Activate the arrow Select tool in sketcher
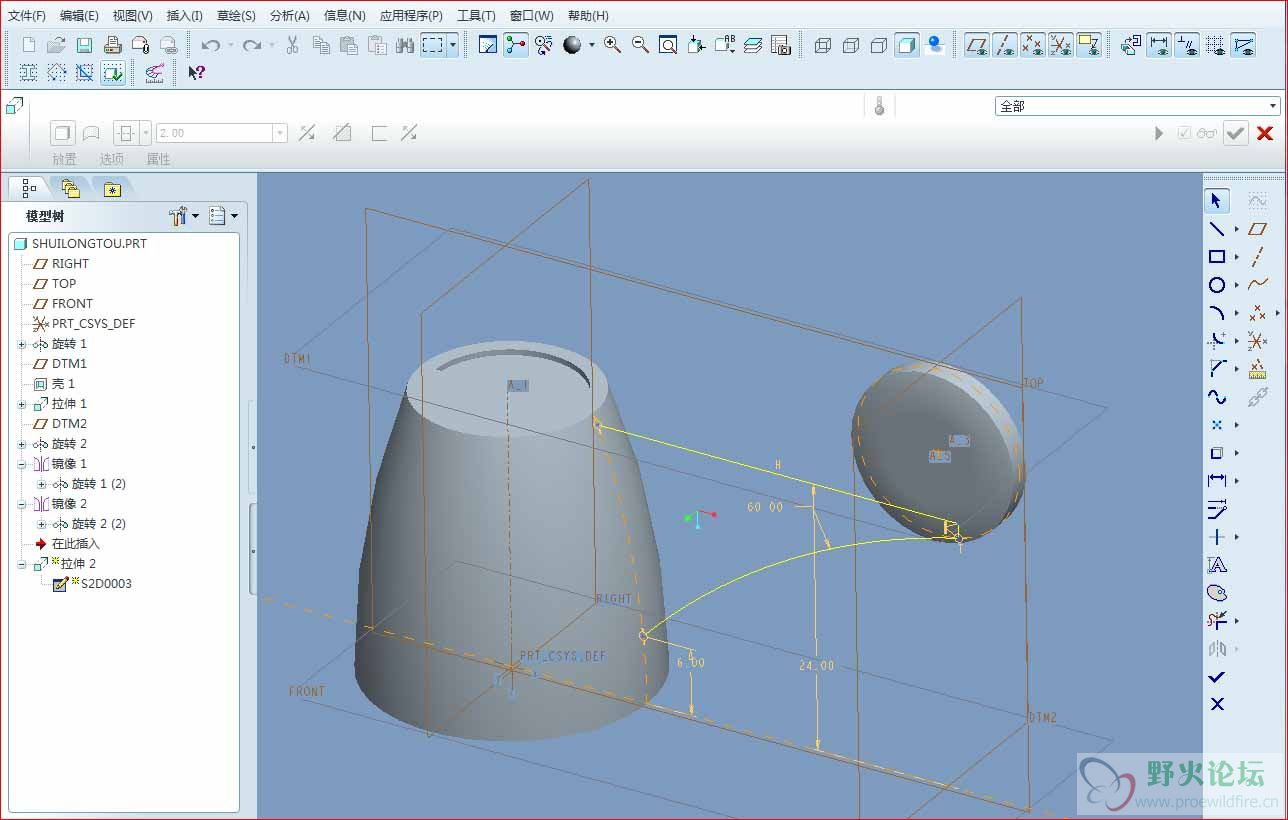Screen dimensions: 1288x820 1217,201
